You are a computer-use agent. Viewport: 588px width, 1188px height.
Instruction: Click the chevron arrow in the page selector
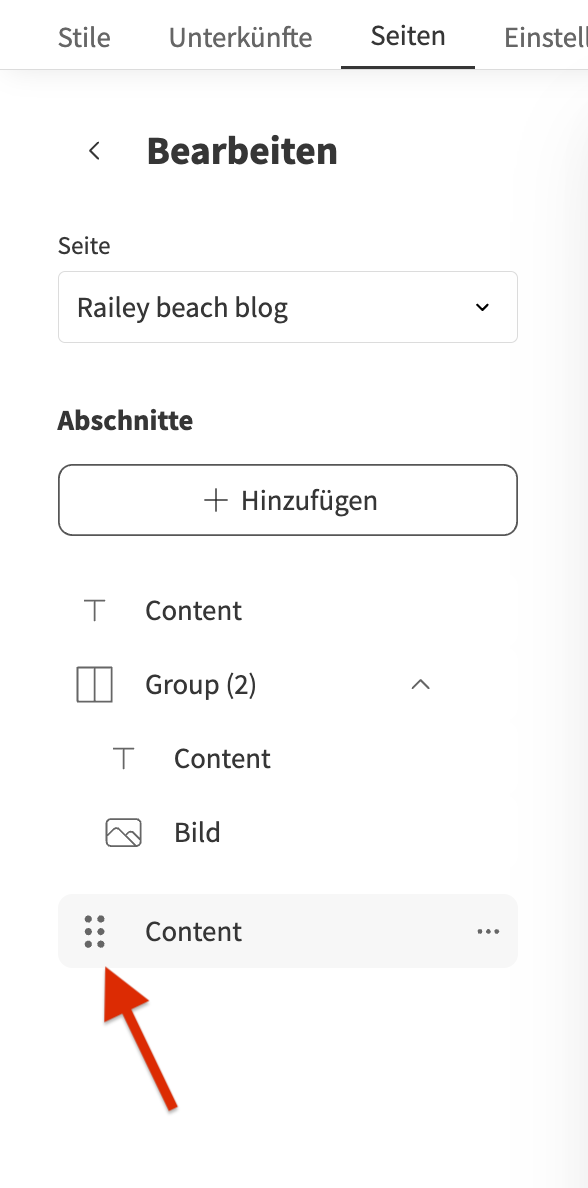click(482, 308)
